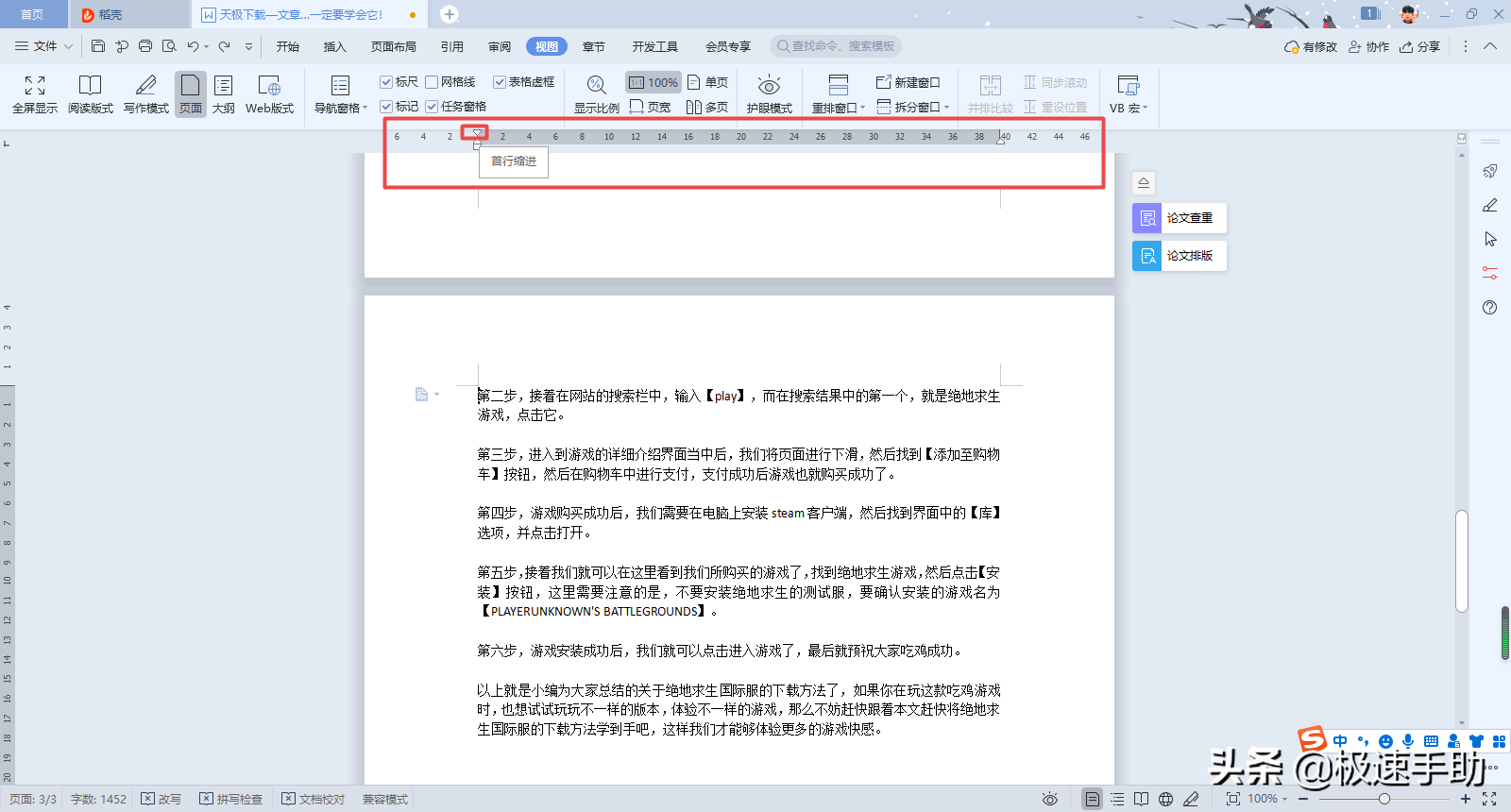Open Developer Tools (开发工具) tab
This screenshot has width=1511, height=812.
point(655,46)
